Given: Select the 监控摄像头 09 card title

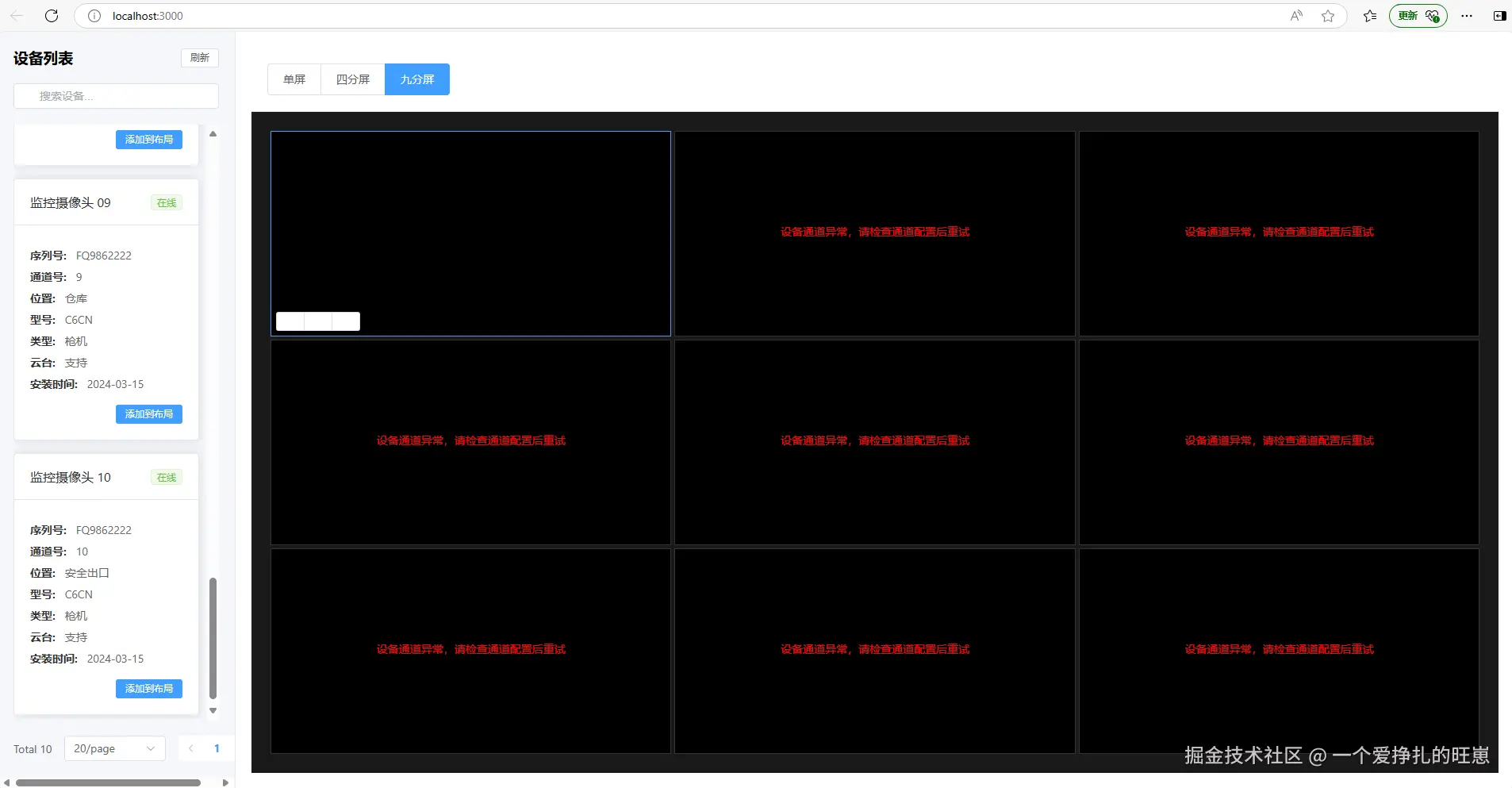Looking at the screenshot, I should (71, 203).
